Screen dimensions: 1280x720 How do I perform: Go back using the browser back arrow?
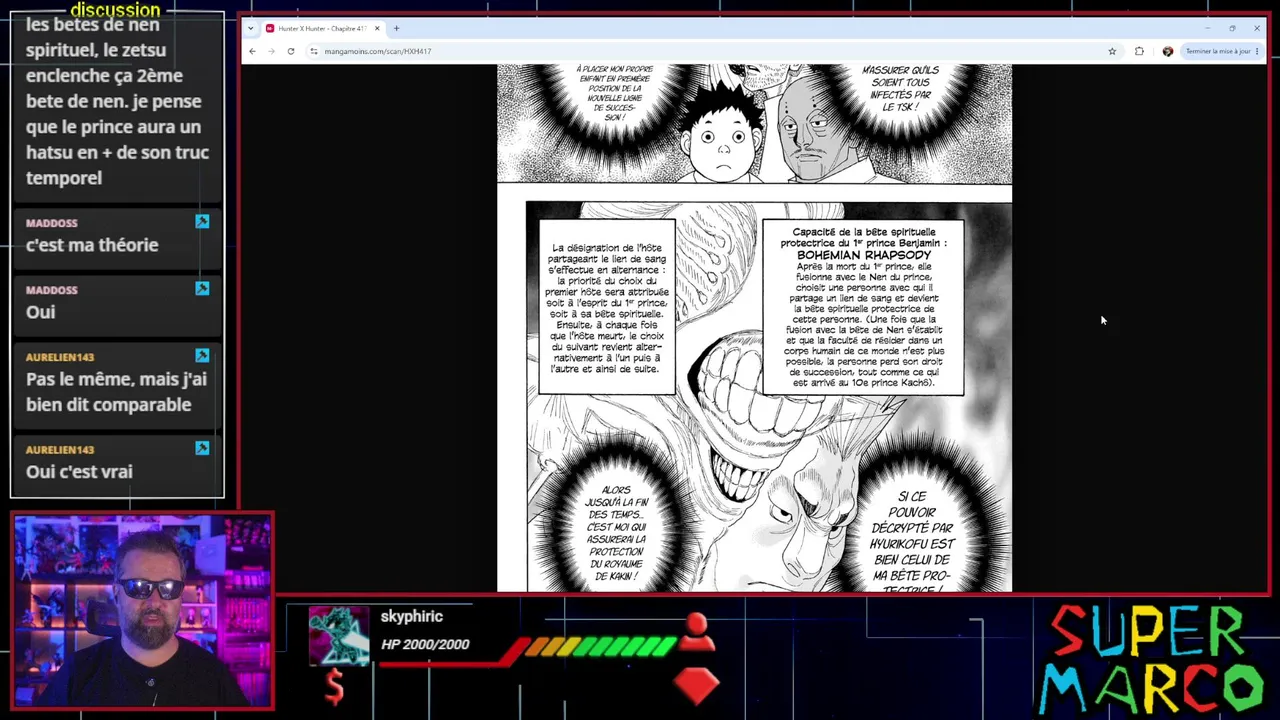[x=252, y=51]
